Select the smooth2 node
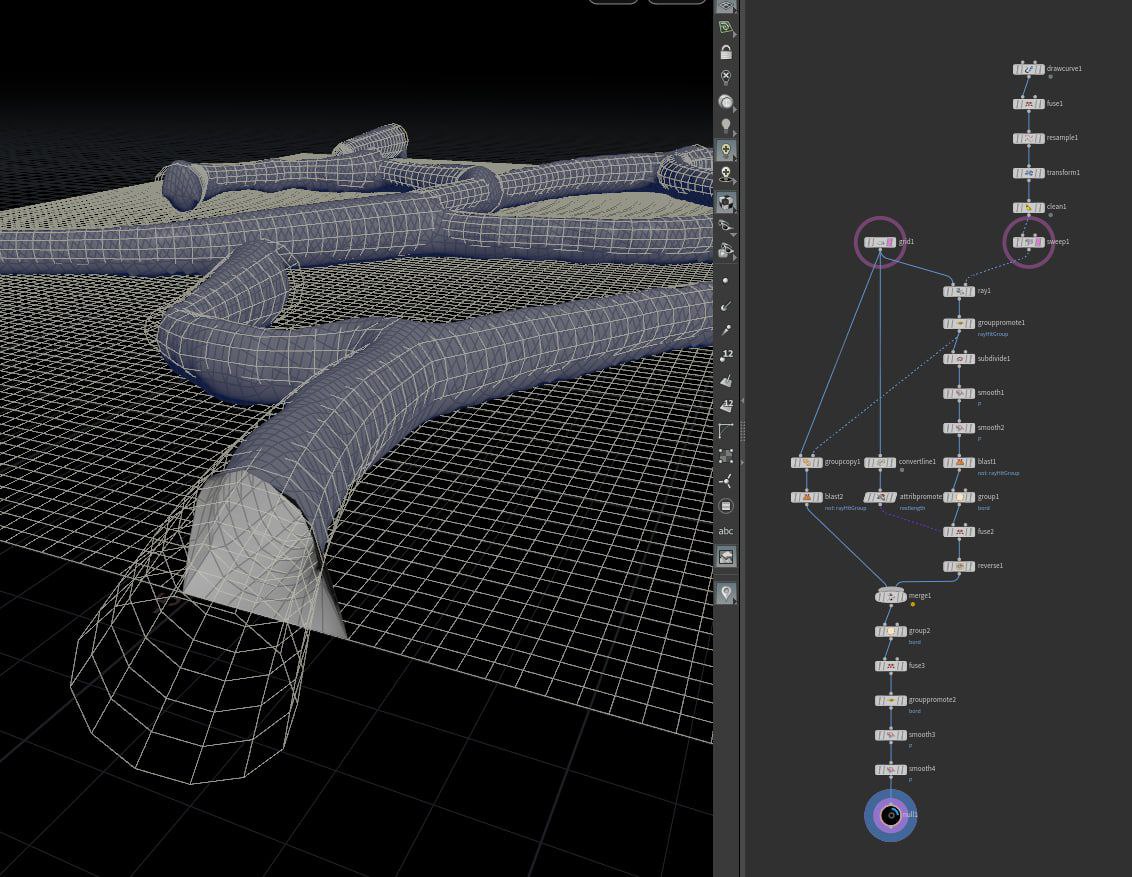The height and width of the screenshot is (877, 1132). pyautogui.click(x=959, y=428)
